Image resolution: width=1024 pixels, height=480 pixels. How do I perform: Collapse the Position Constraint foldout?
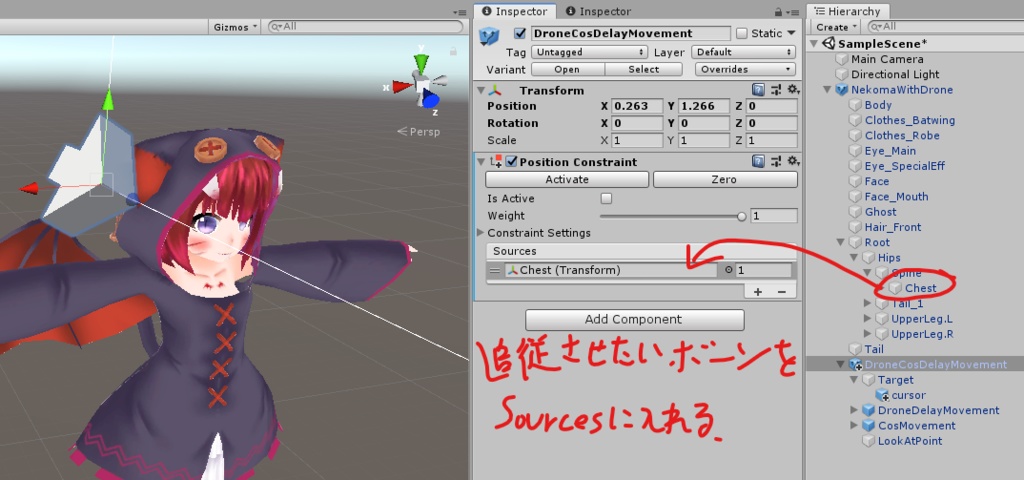click(481, 161)
